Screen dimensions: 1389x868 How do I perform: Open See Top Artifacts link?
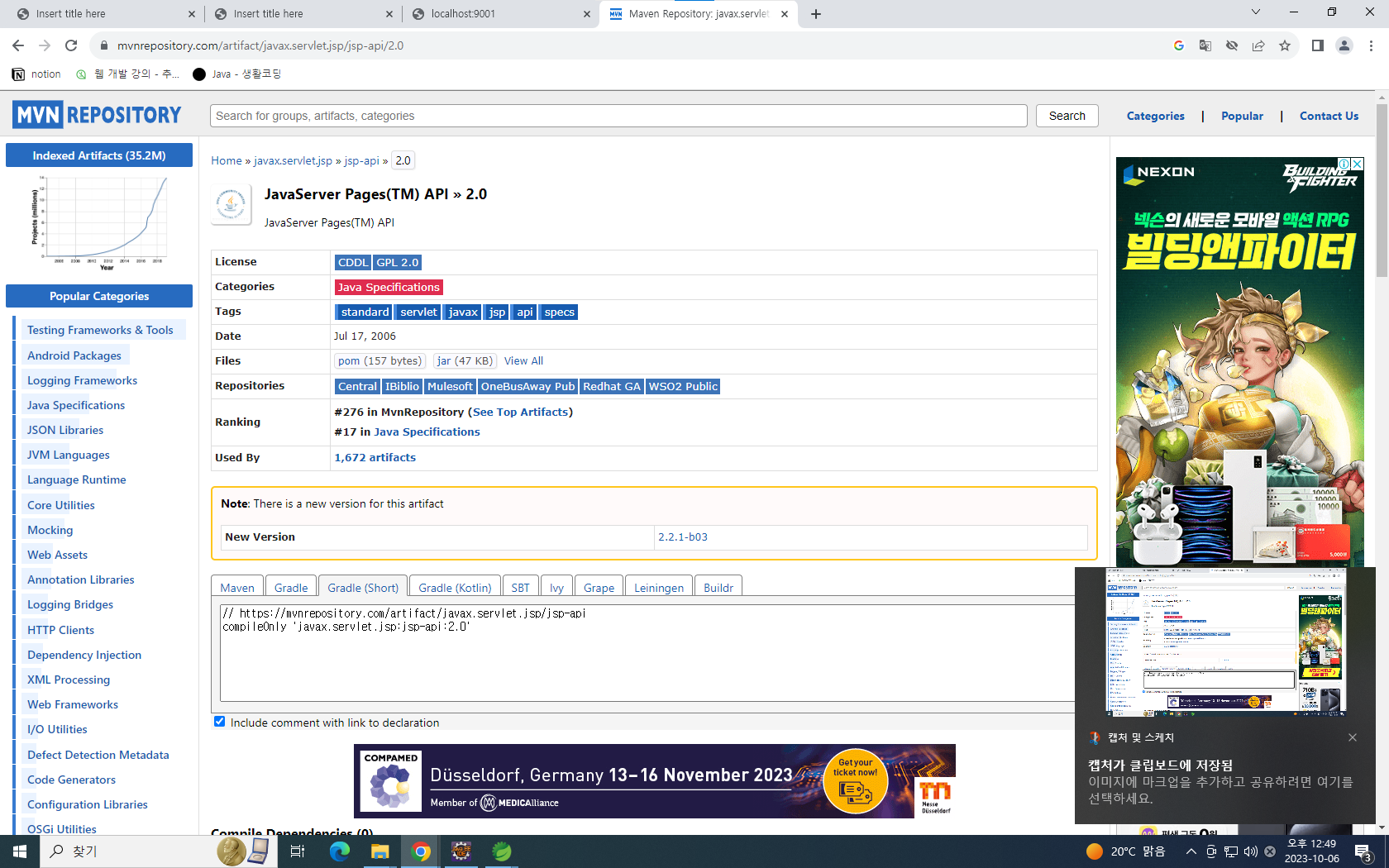coord(520,412)
